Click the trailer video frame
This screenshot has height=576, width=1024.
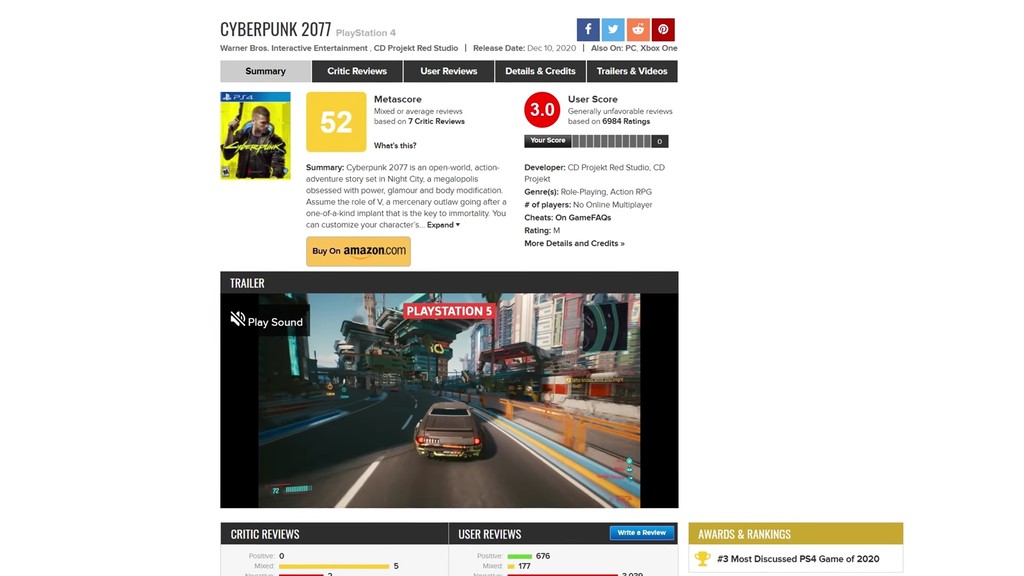(x=449, y=400)
